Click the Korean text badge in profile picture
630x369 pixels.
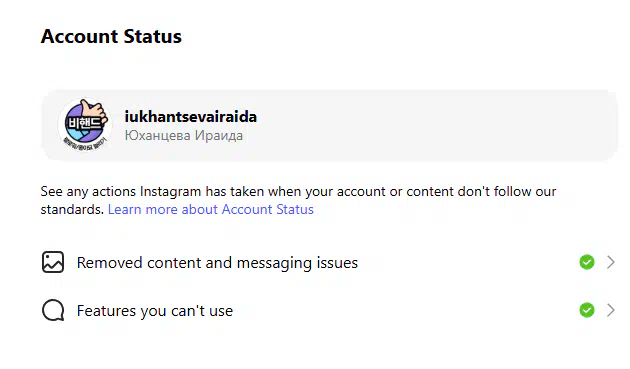click(83, 124)
